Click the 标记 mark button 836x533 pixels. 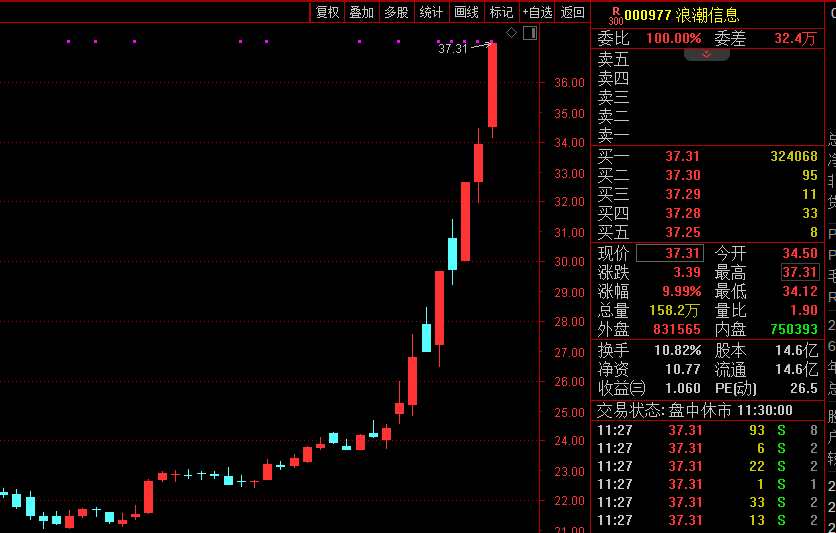[x=501, y=12]
